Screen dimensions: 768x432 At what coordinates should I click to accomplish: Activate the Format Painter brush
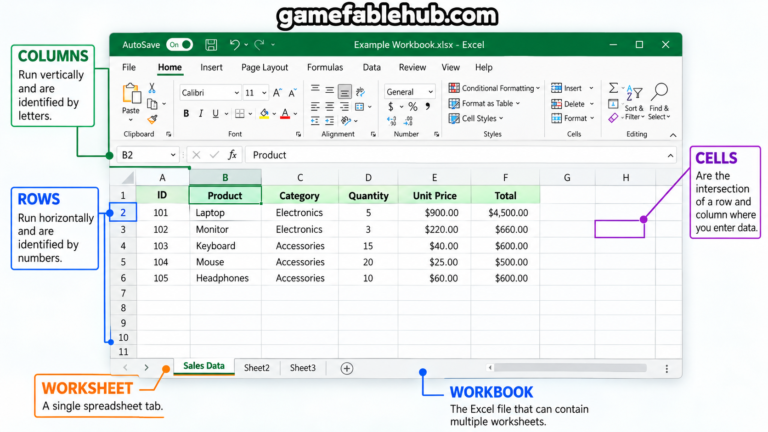pyautogui.click(x=152, y=119)
